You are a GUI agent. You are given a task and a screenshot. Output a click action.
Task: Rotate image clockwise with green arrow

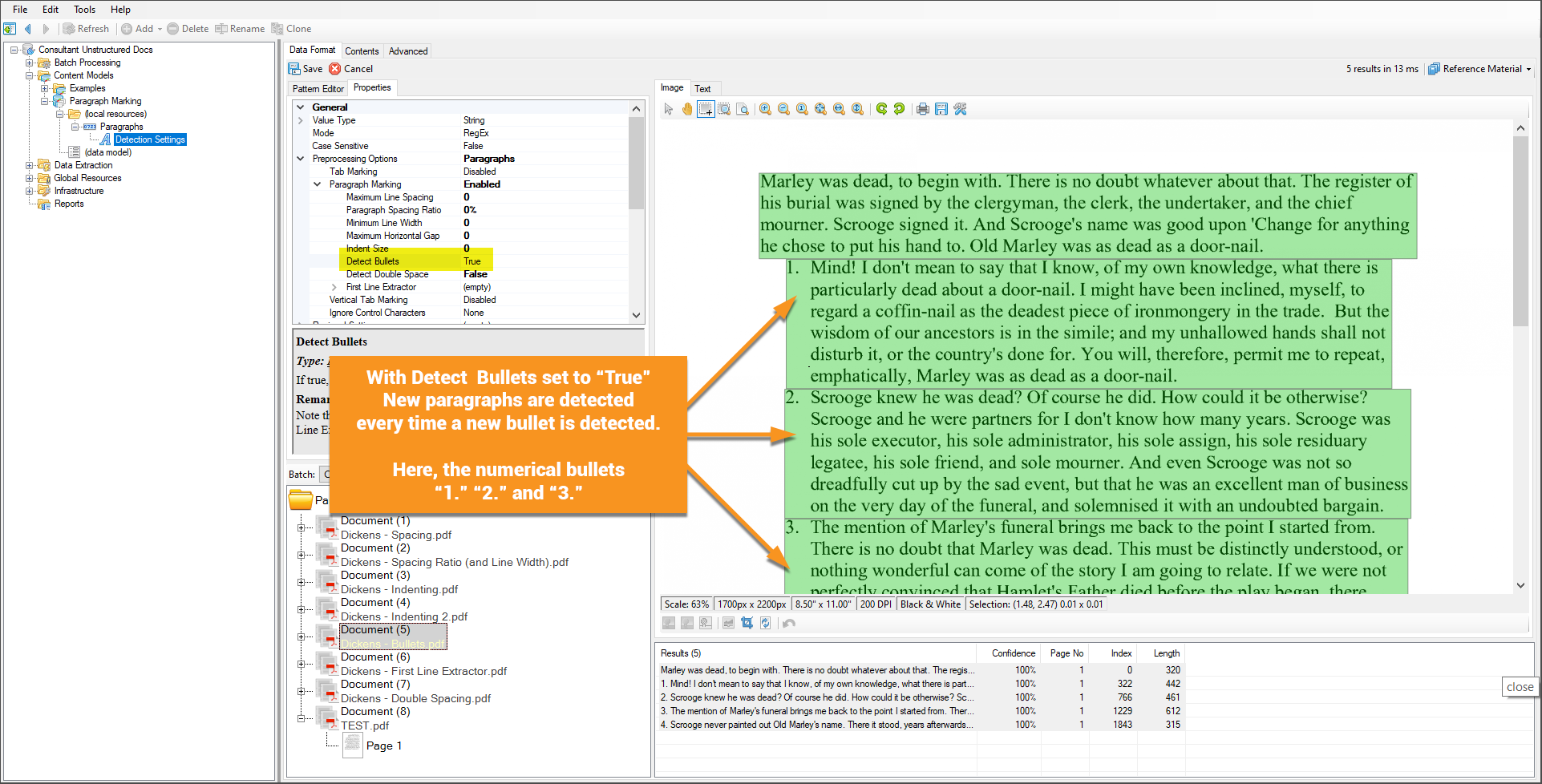click(x=881, y=109)
